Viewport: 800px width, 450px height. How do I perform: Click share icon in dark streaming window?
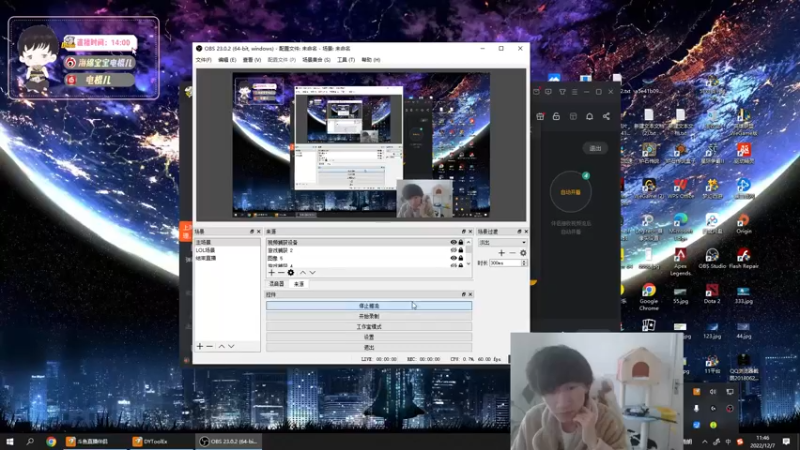(x=606, y=116)
